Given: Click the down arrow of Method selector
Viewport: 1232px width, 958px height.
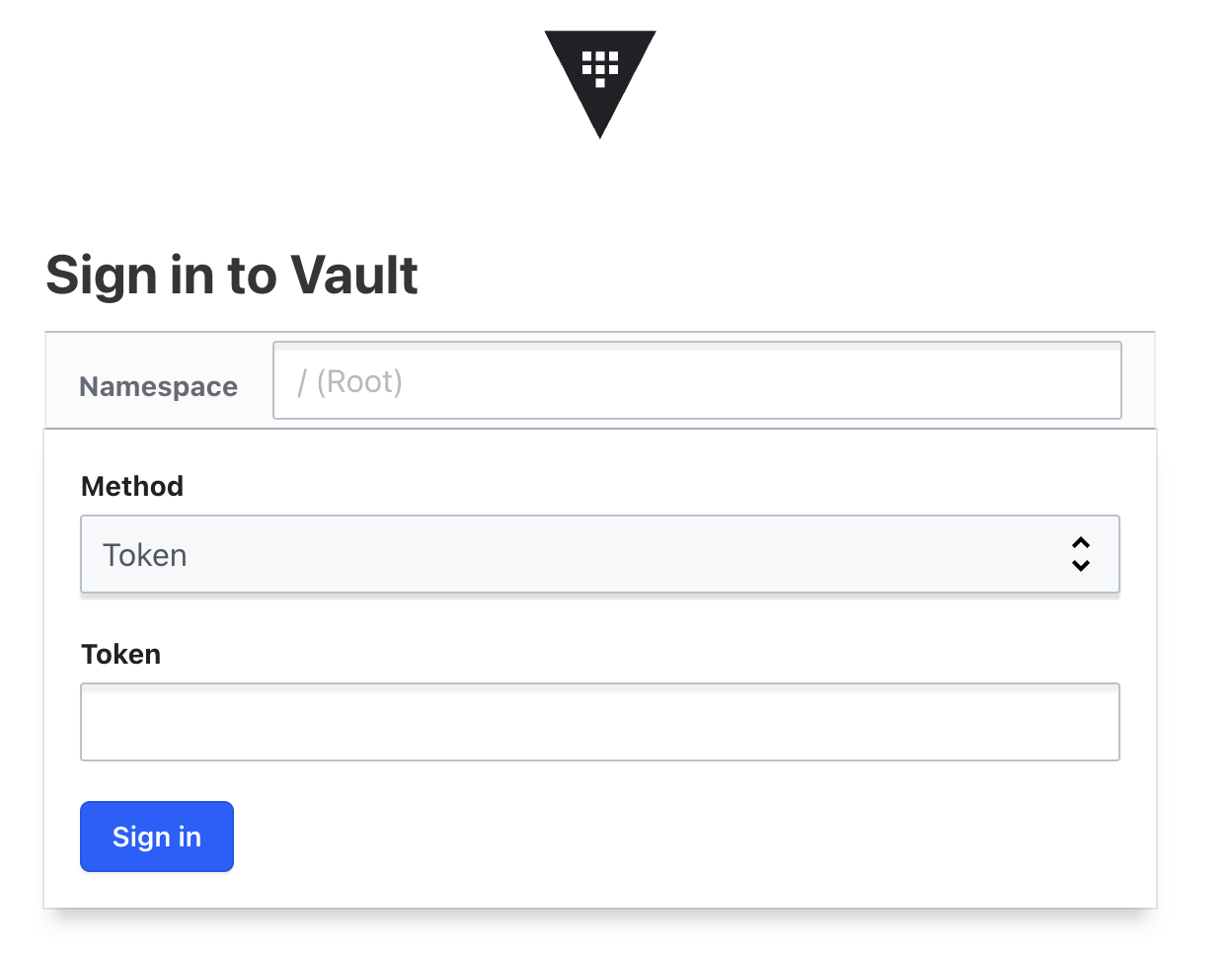Looking at the screenshot, I should coord(1081,566).
